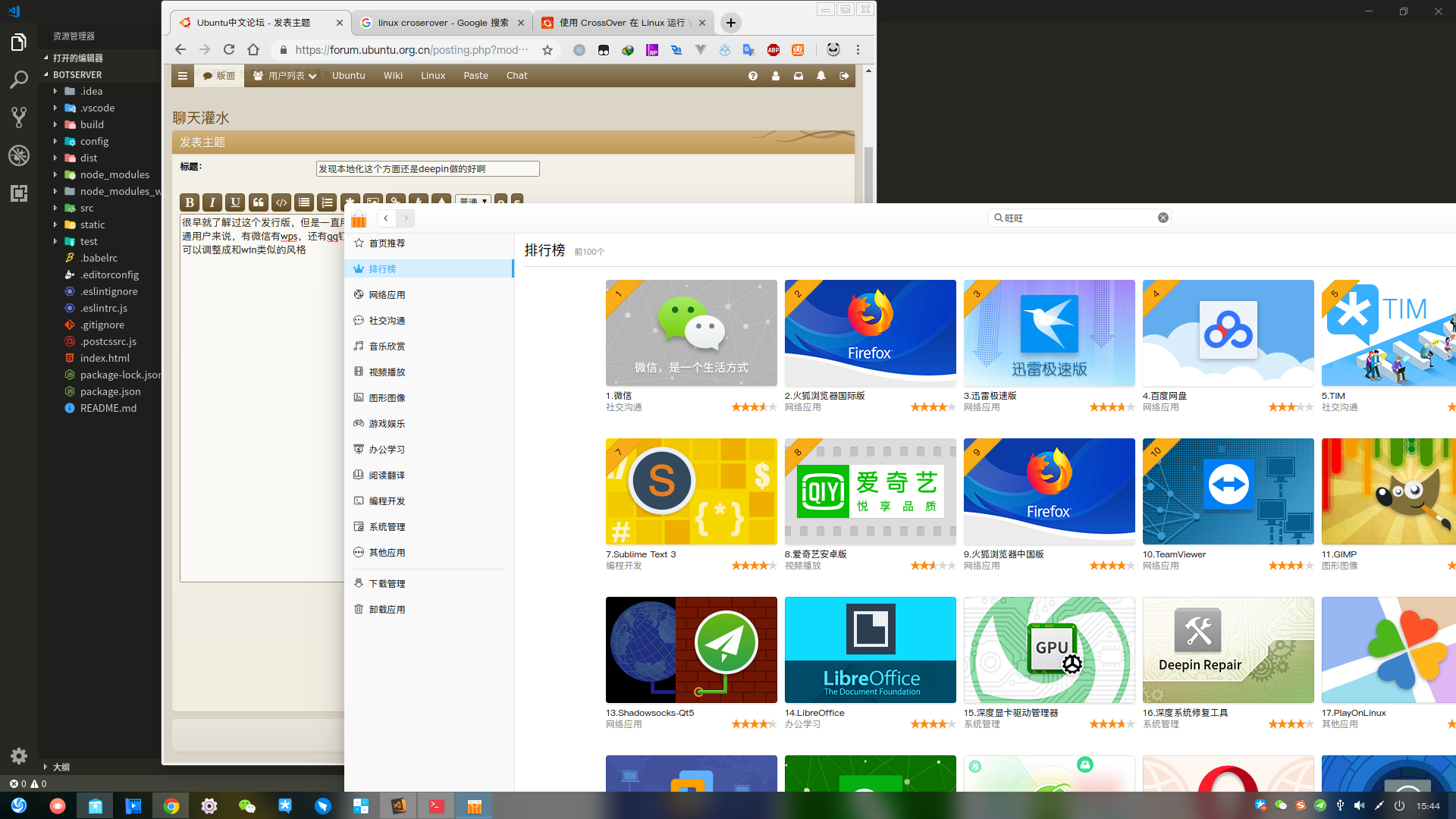This screenshot has width=1456, height=819.
Task: Open Debug view icon in VS Code
Action: click(x=19, y=155)
